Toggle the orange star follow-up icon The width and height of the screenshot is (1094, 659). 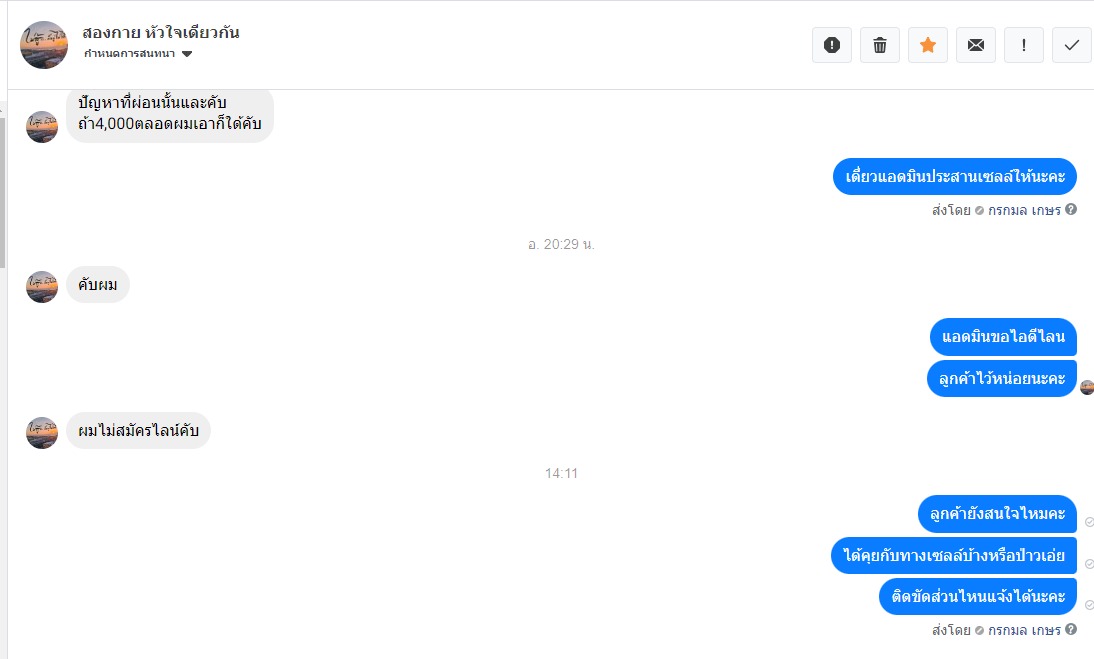coord(928,45)
